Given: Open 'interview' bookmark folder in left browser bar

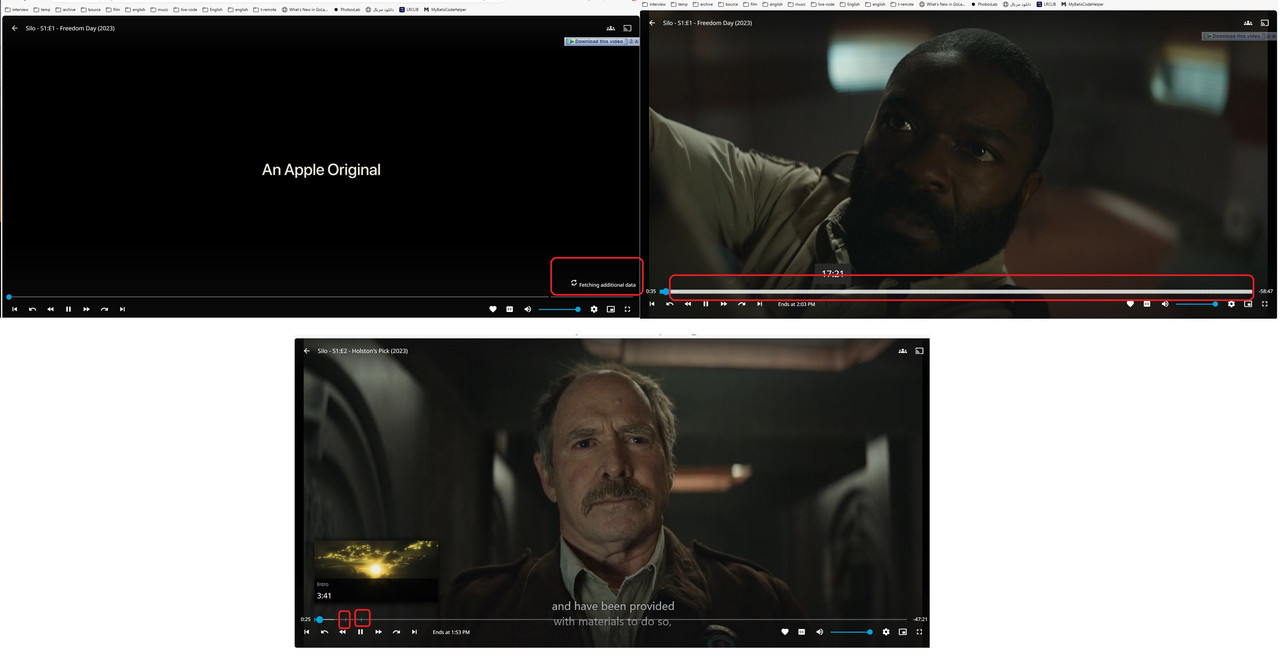Looking at the screenshot, I should pyautogui.click(x=16, y=9).
